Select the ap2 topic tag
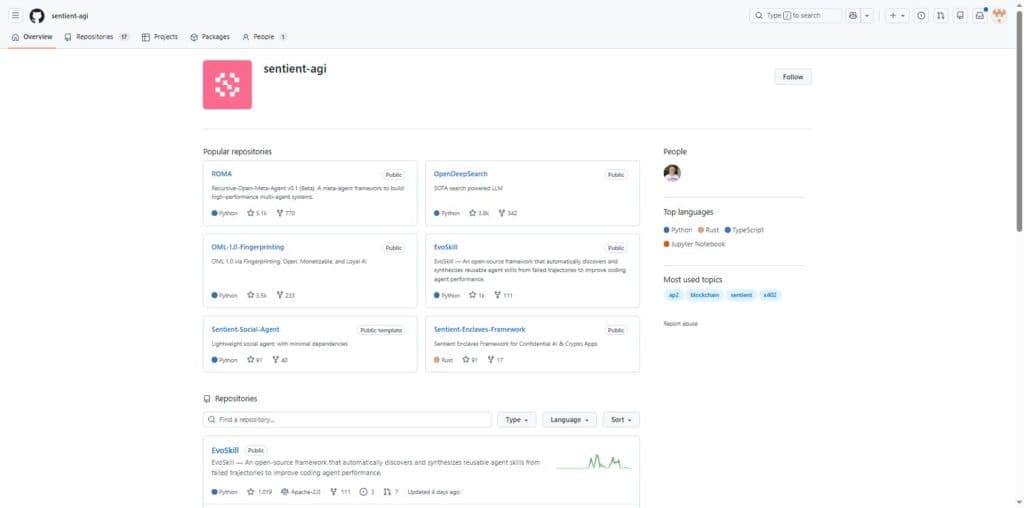This screenshot has width=1024, height=508. (673, 295)
